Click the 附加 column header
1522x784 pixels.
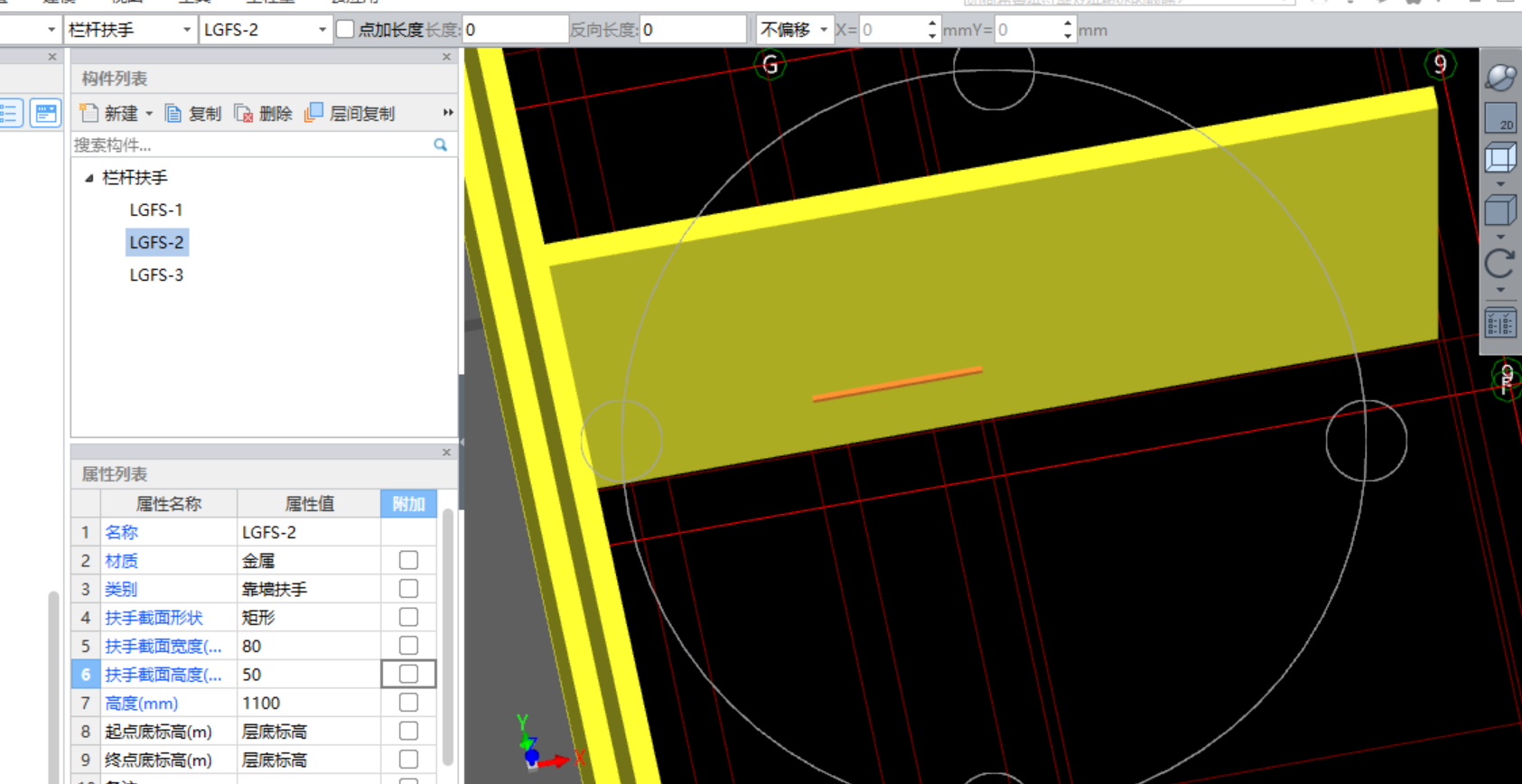tap(408, 504)
